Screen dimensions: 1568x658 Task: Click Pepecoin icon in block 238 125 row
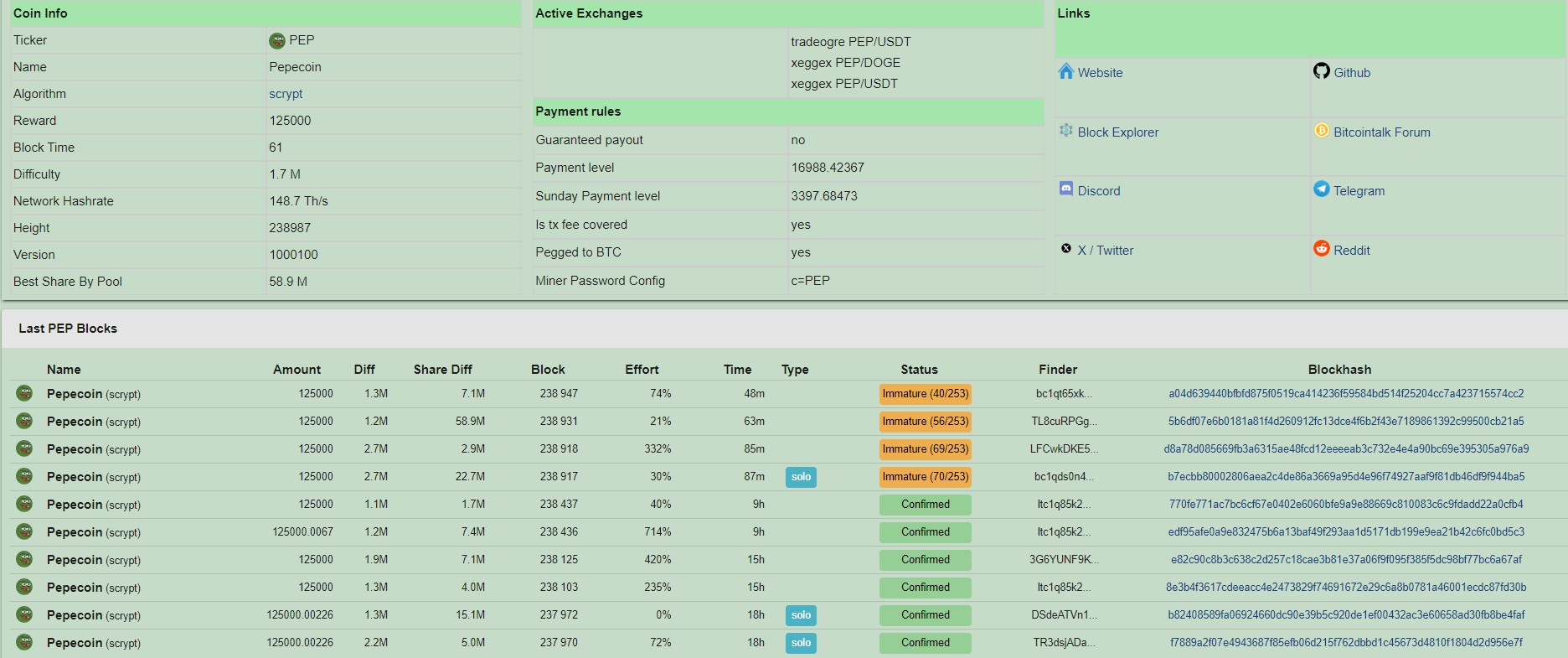pos(24,559)
